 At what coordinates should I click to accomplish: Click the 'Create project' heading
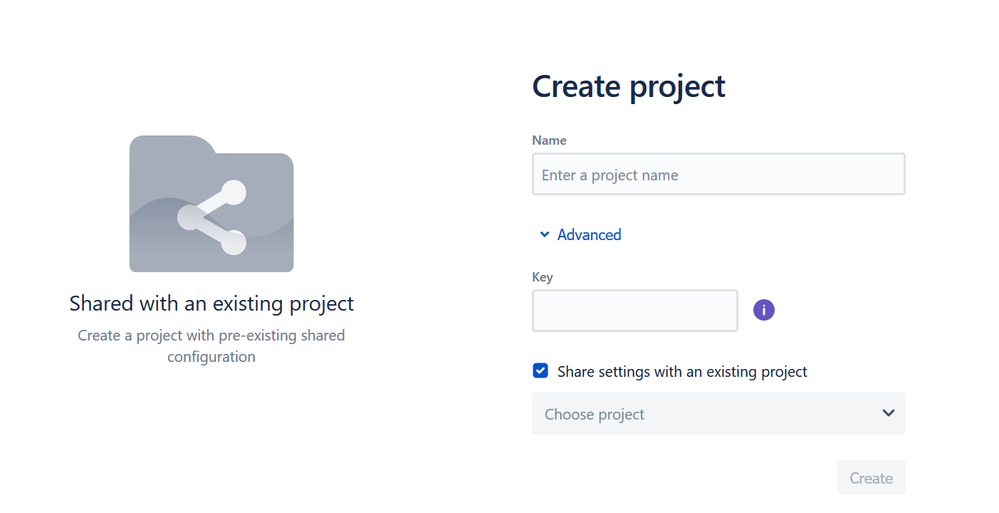(628, 87)
